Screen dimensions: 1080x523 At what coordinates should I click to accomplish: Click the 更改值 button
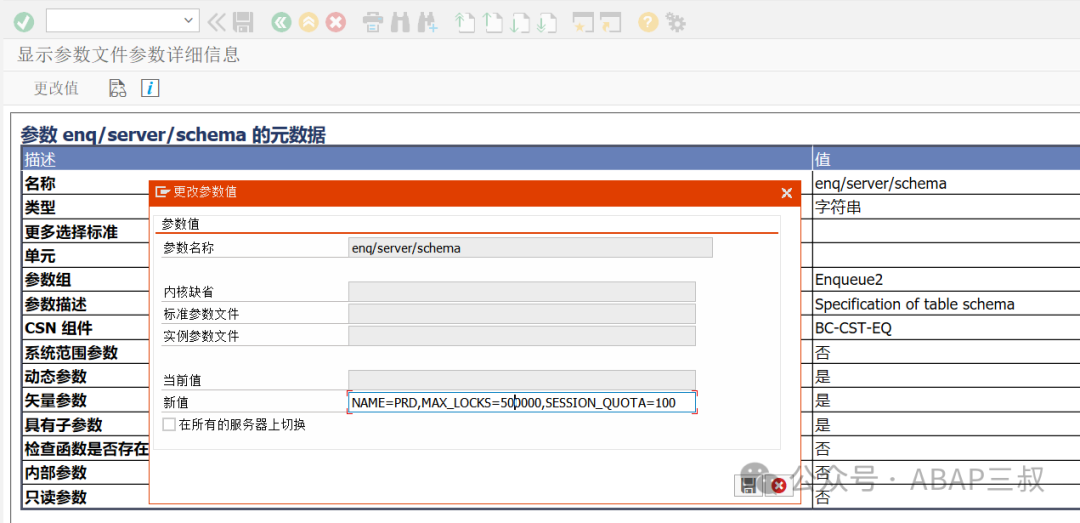(56, 88)
